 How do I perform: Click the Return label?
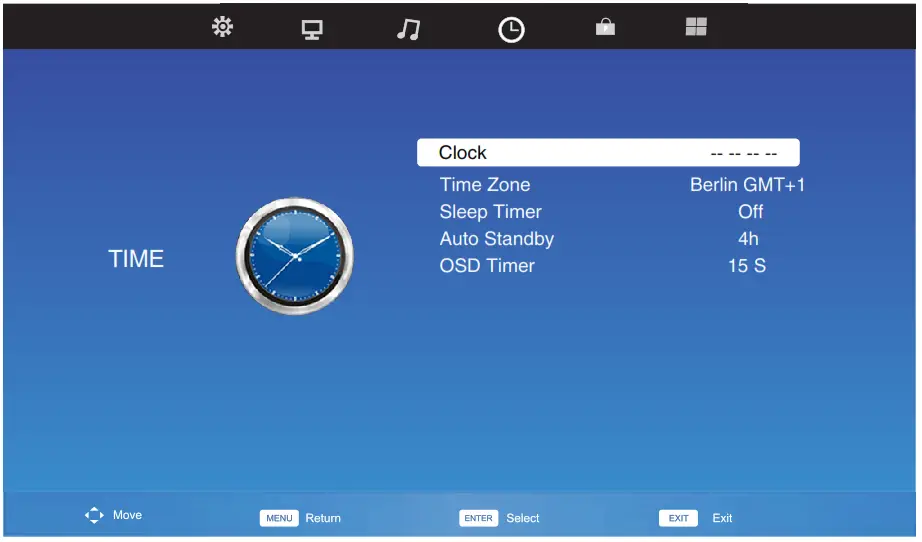click(323, 518)
